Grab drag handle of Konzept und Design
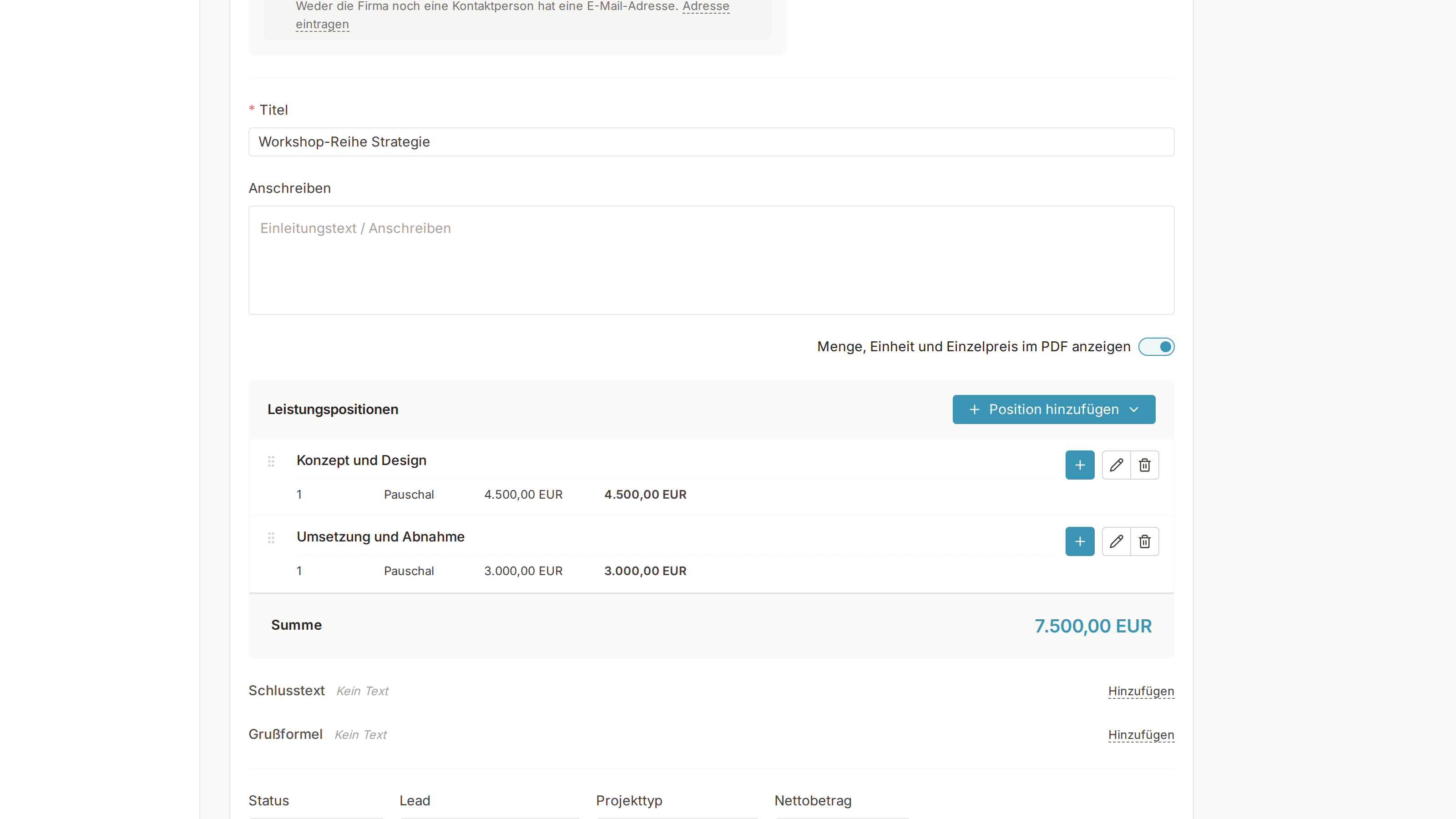This screenshot has width=1456, height=819. point(271,461)
